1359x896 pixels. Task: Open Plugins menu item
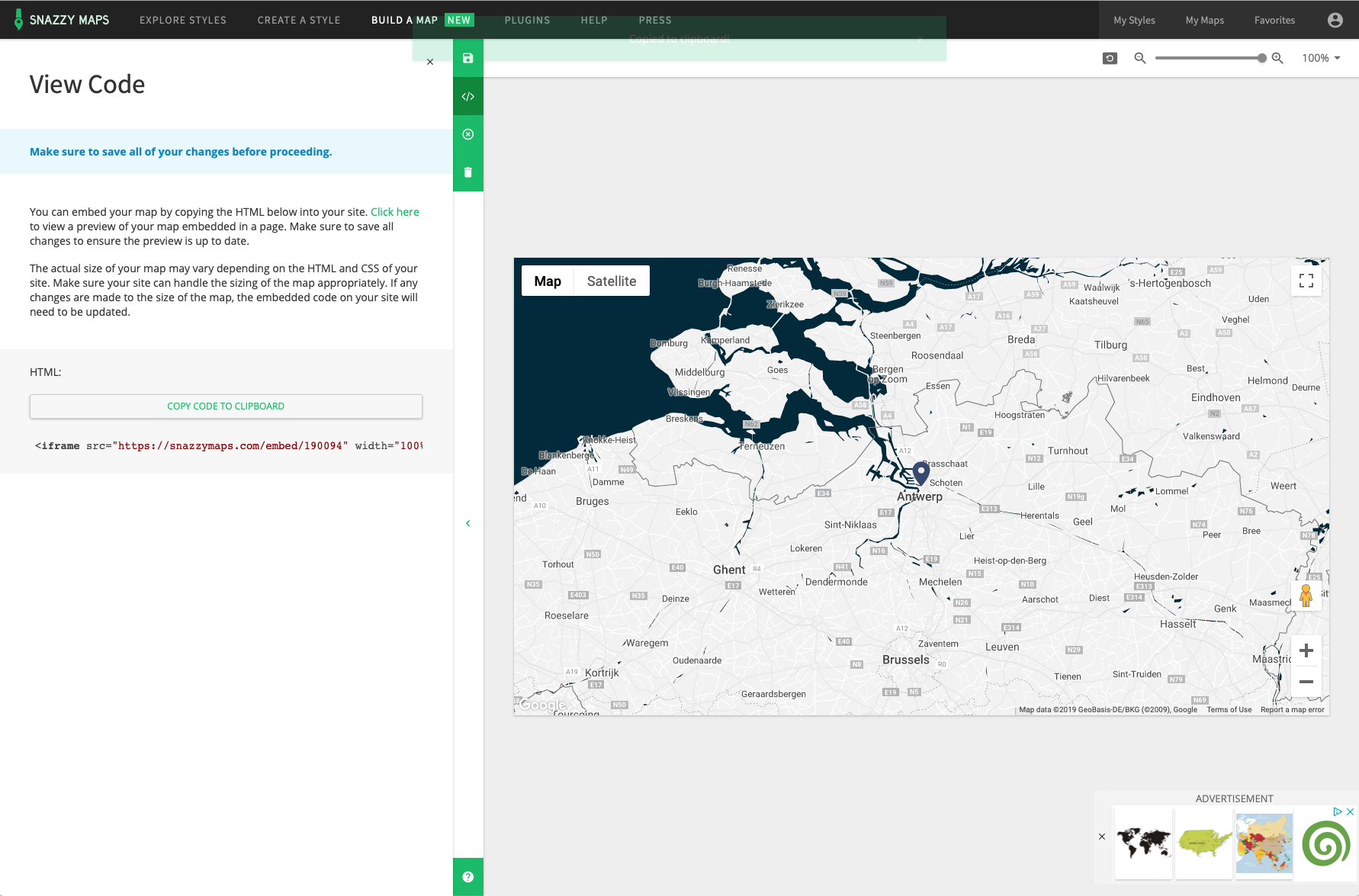527,20
